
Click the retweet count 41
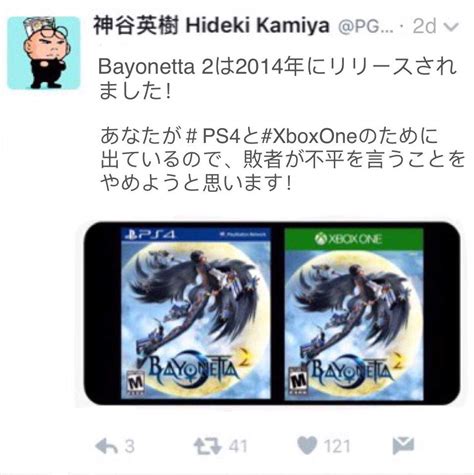238,446
